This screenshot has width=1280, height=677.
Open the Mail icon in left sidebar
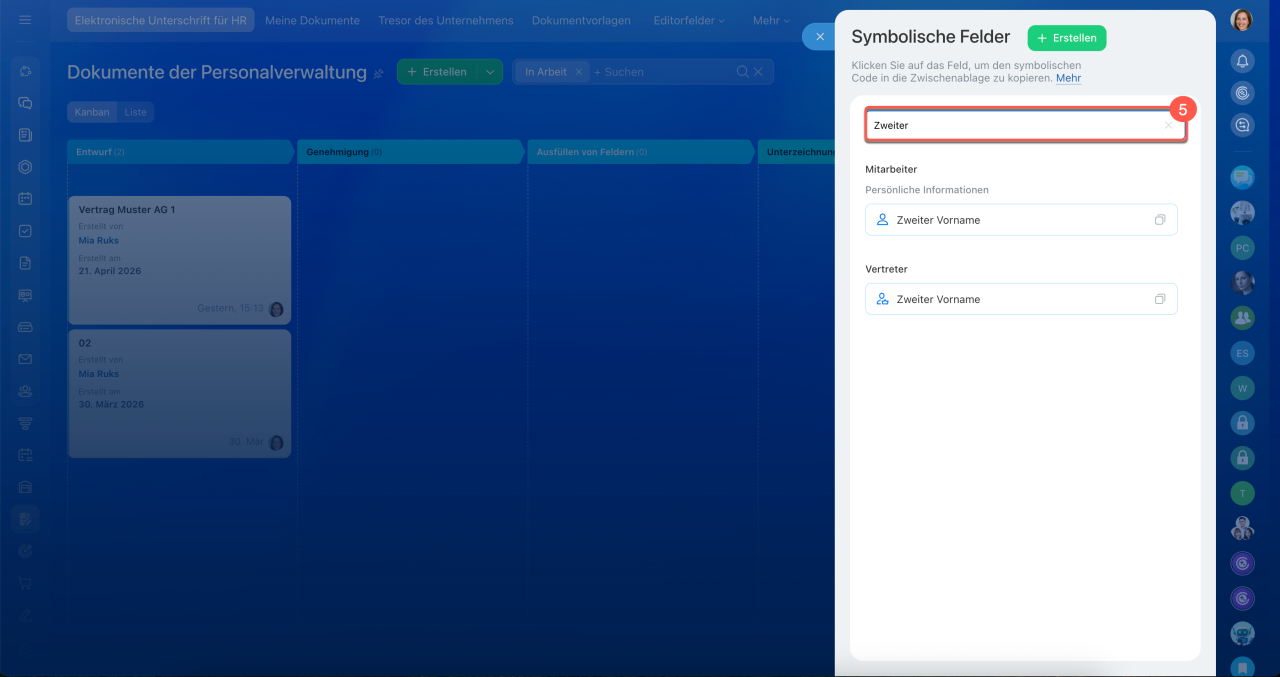[x=25, y=358]
